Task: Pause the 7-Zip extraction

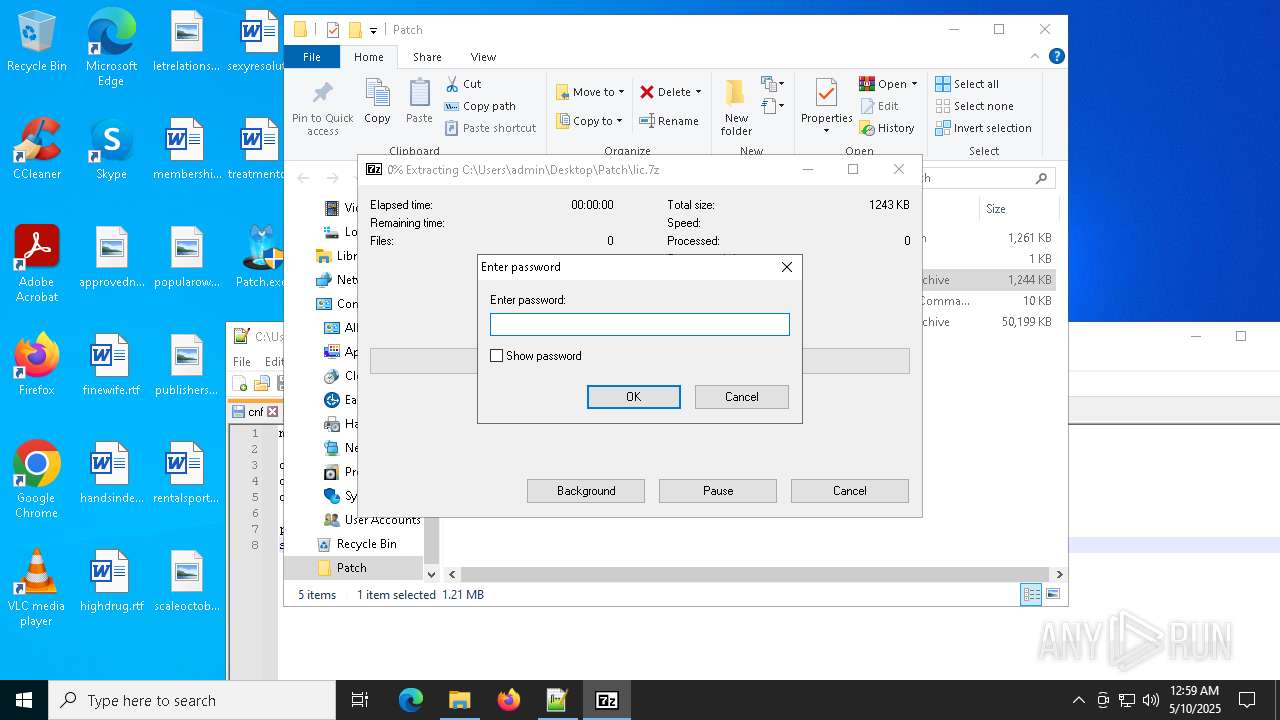Action: pyautogui.click(x=718, y=491)
